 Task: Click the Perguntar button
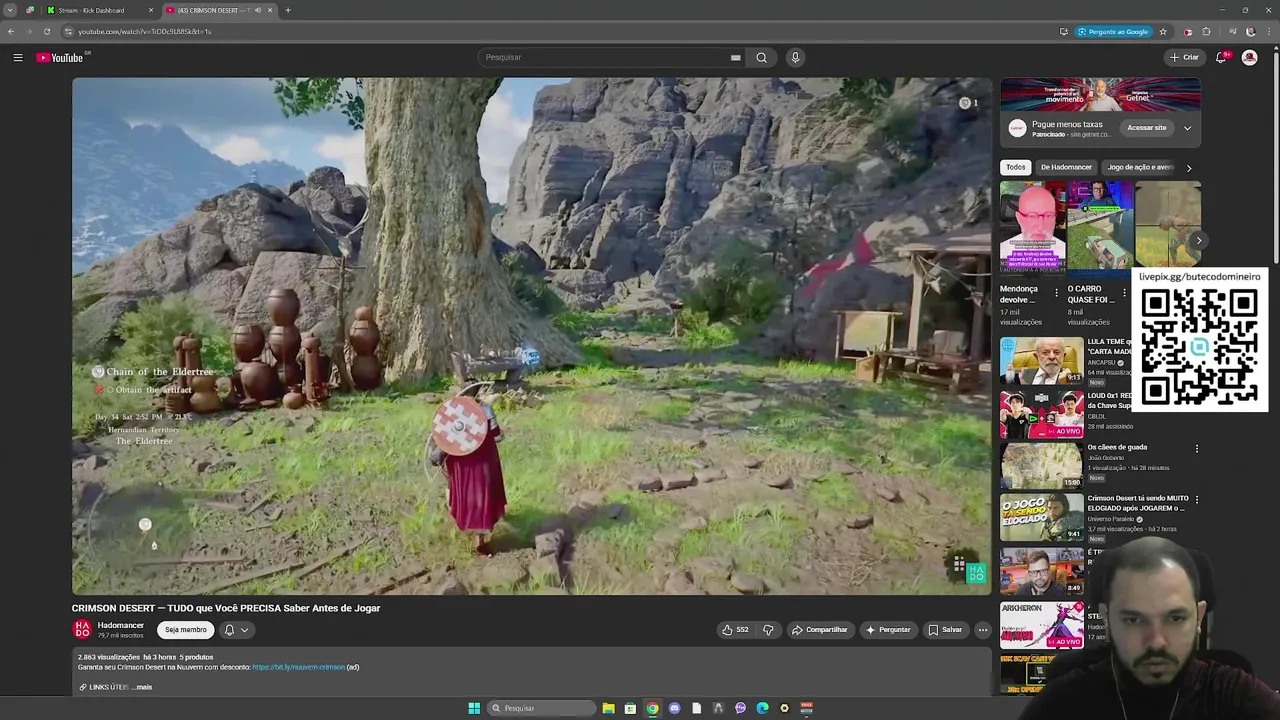(888, 630)
